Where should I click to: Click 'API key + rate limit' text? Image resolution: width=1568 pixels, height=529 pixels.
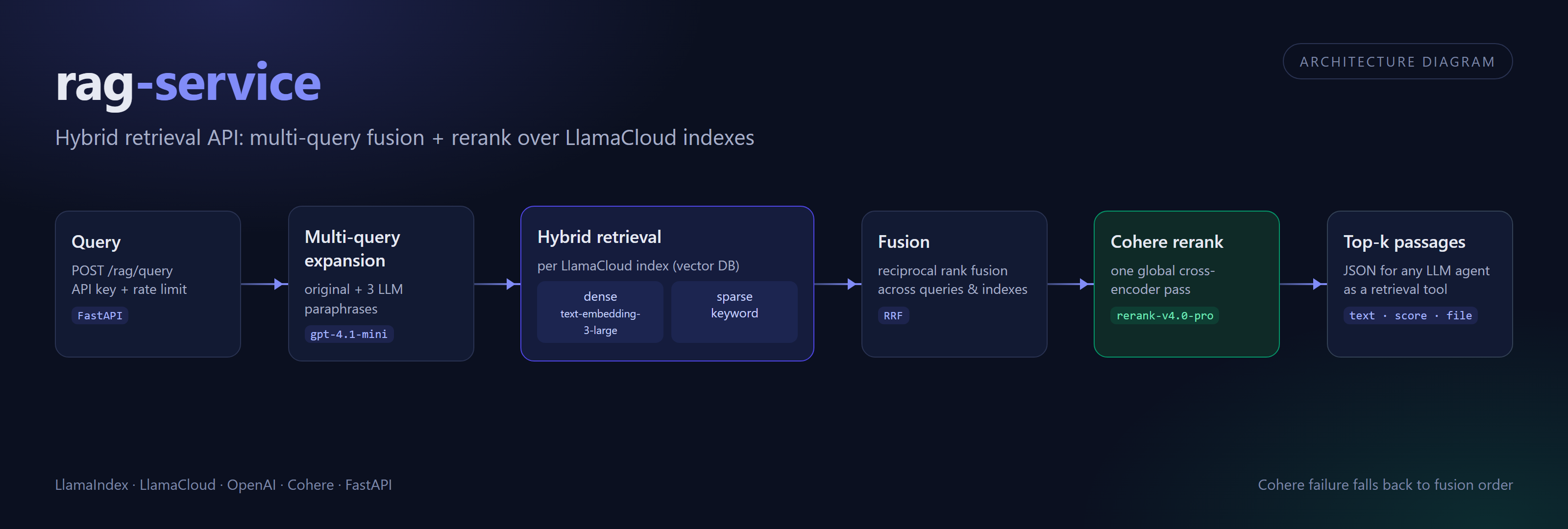pos(129,289)
